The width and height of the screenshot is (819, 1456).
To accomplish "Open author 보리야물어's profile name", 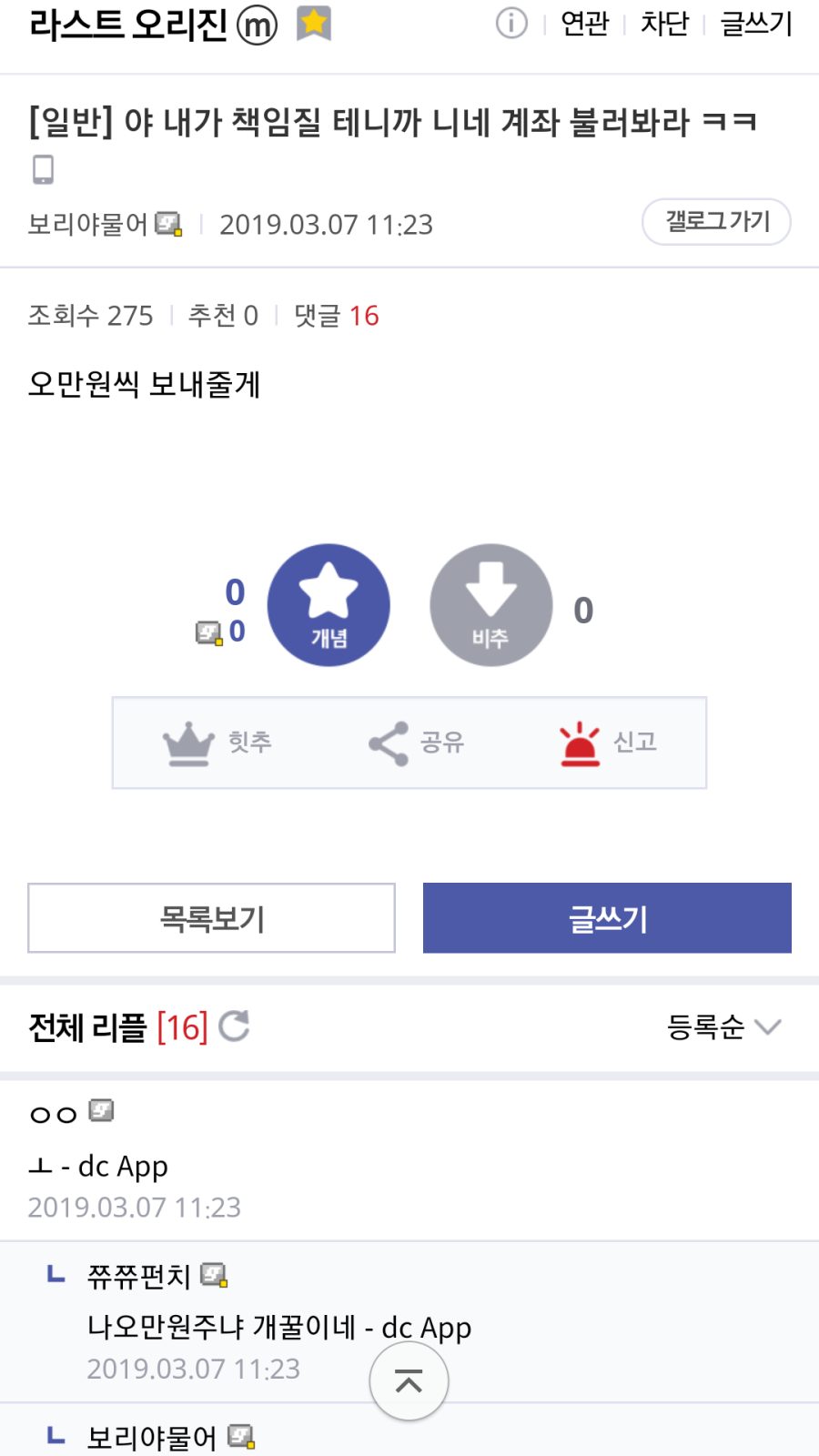I will click(88, 224).
